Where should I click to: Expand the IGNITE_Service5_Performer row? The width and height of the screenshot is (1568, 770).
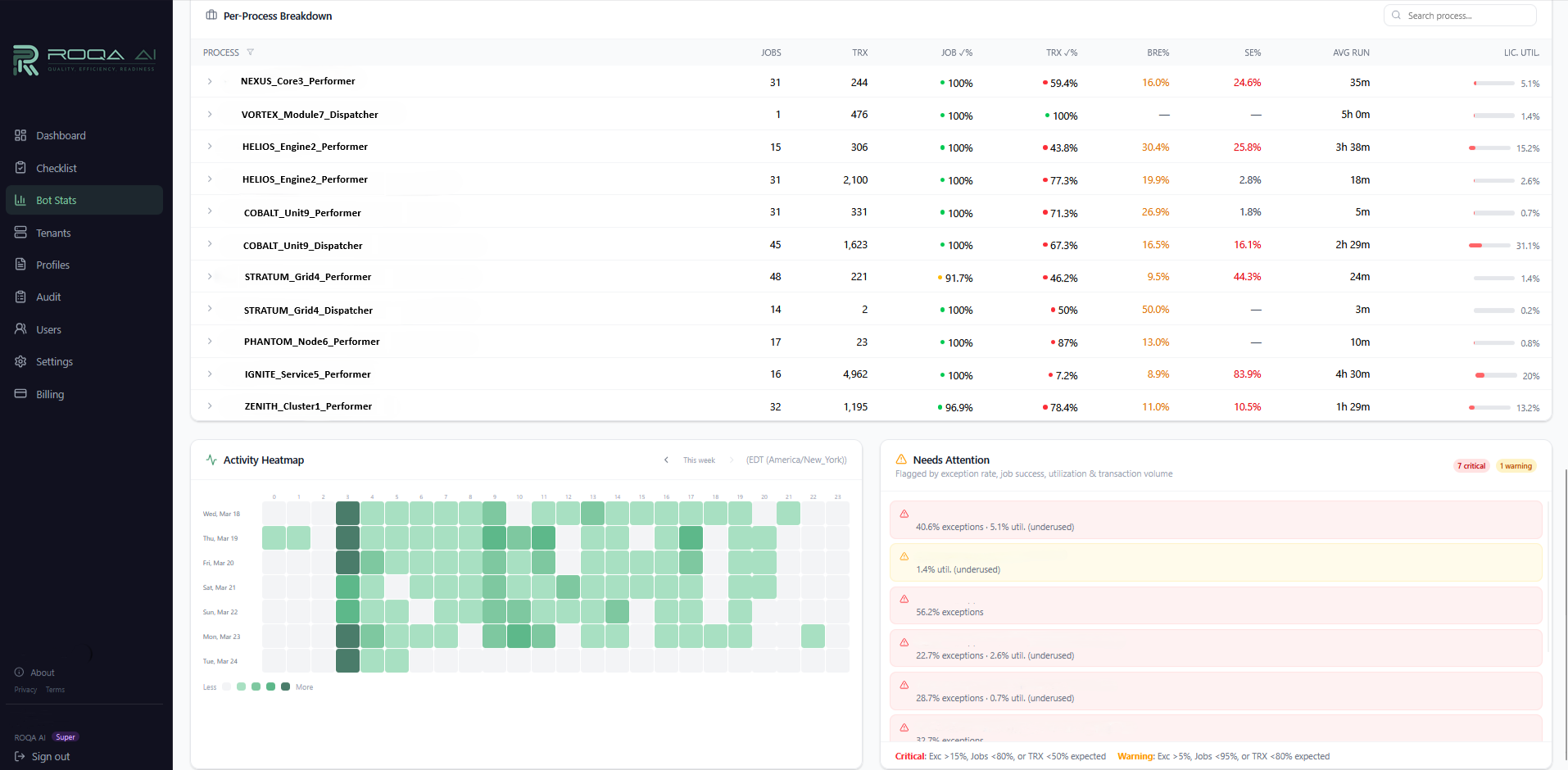click(x=211, y=374)
